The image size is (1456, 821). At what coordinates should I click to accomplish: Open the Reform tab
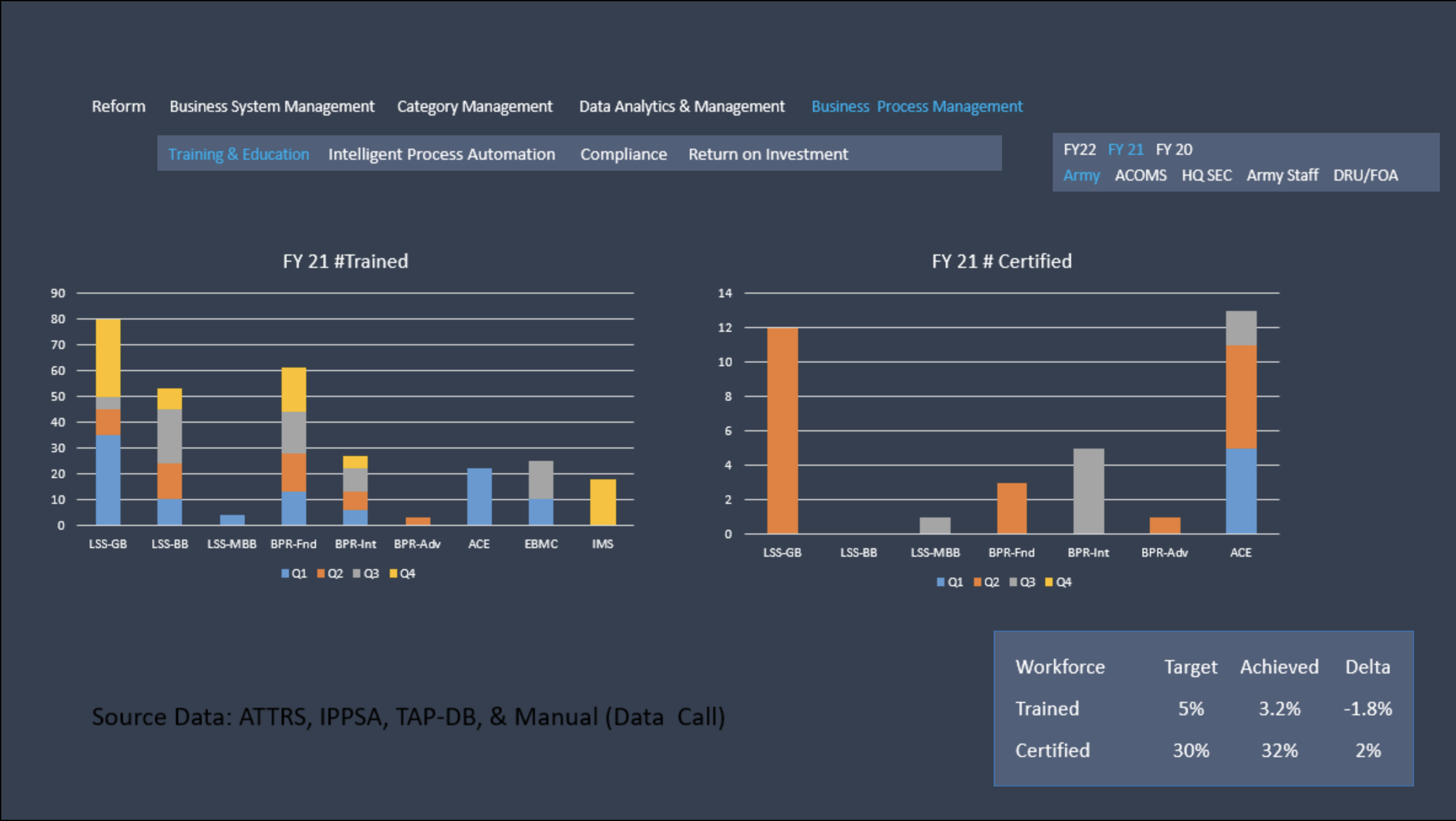(x=119, y=106)
